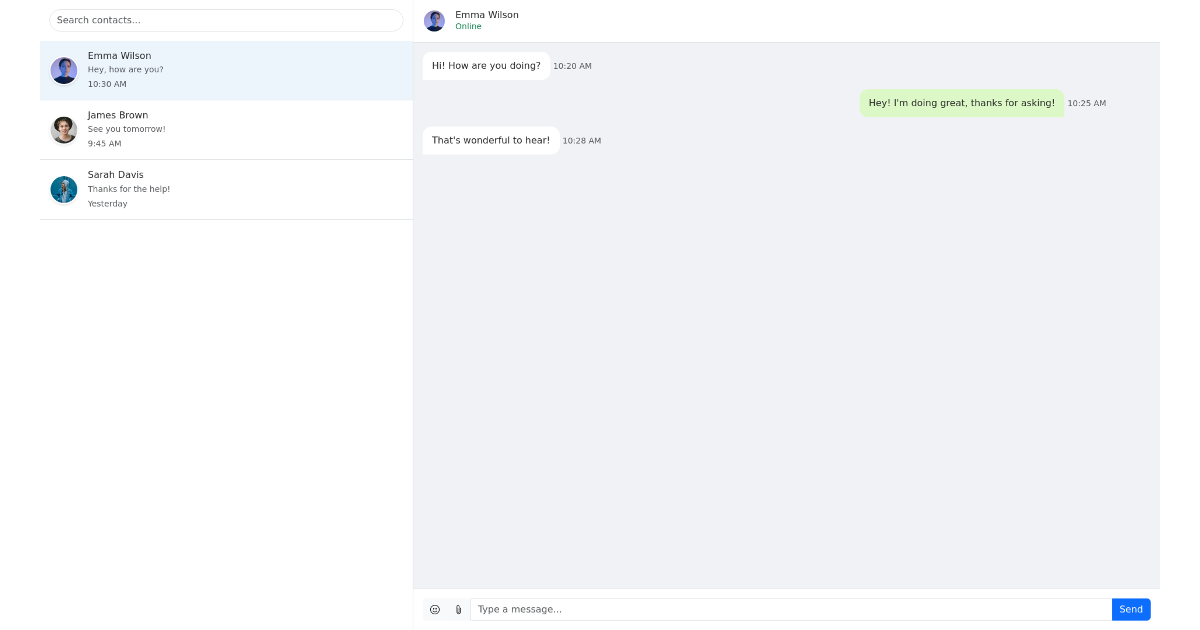Send the message with Send button
This screenshot has height=630, width=1200.
point(1130,609)
